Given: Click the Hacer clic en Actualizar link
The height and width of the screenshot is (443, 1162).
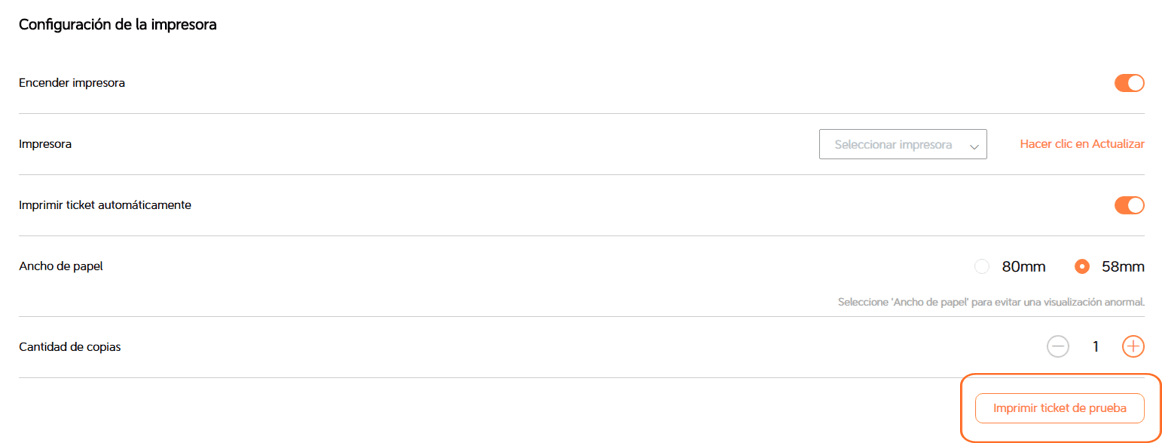Looking at the screenshot, I should 1081,144.
